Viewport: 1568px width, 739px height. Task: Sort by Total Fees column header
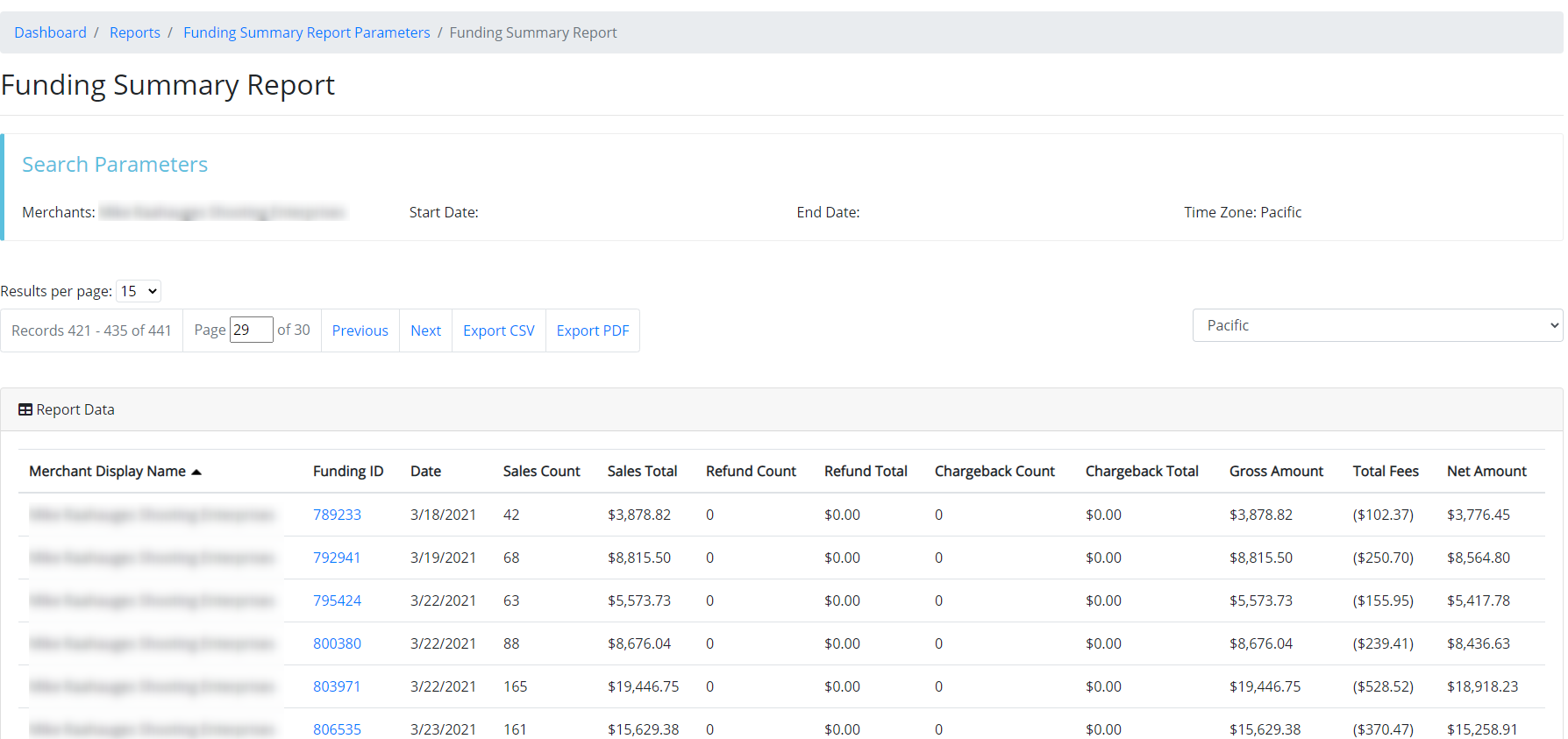(1386, 471)
